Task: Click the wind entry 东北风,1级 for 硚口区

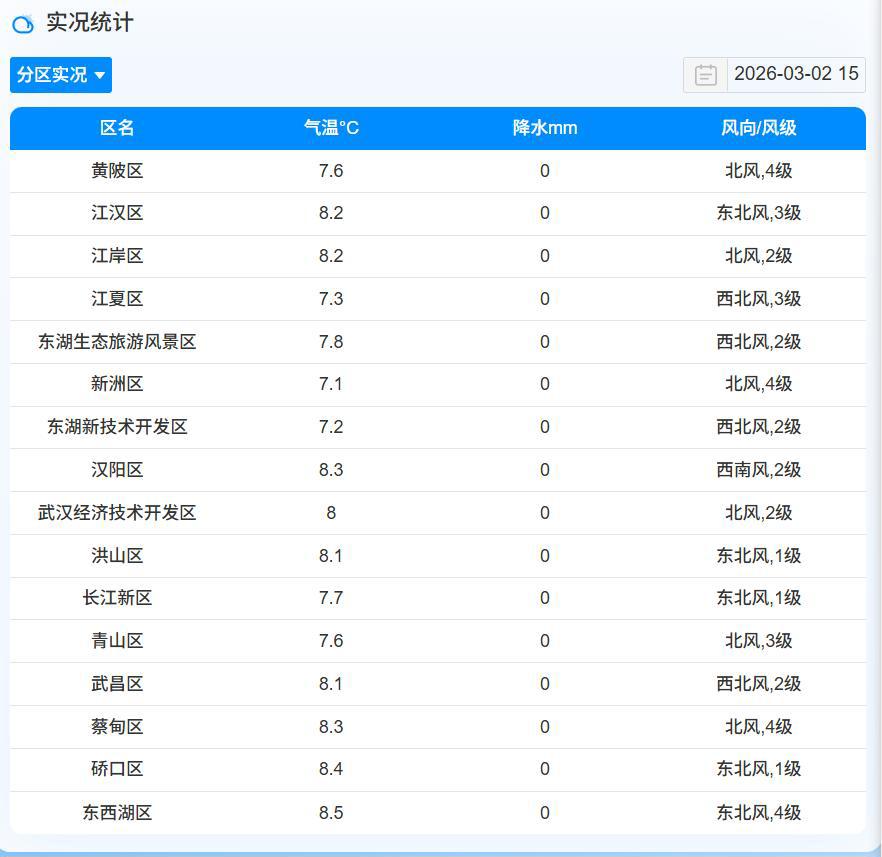Action: coord(757,770)
